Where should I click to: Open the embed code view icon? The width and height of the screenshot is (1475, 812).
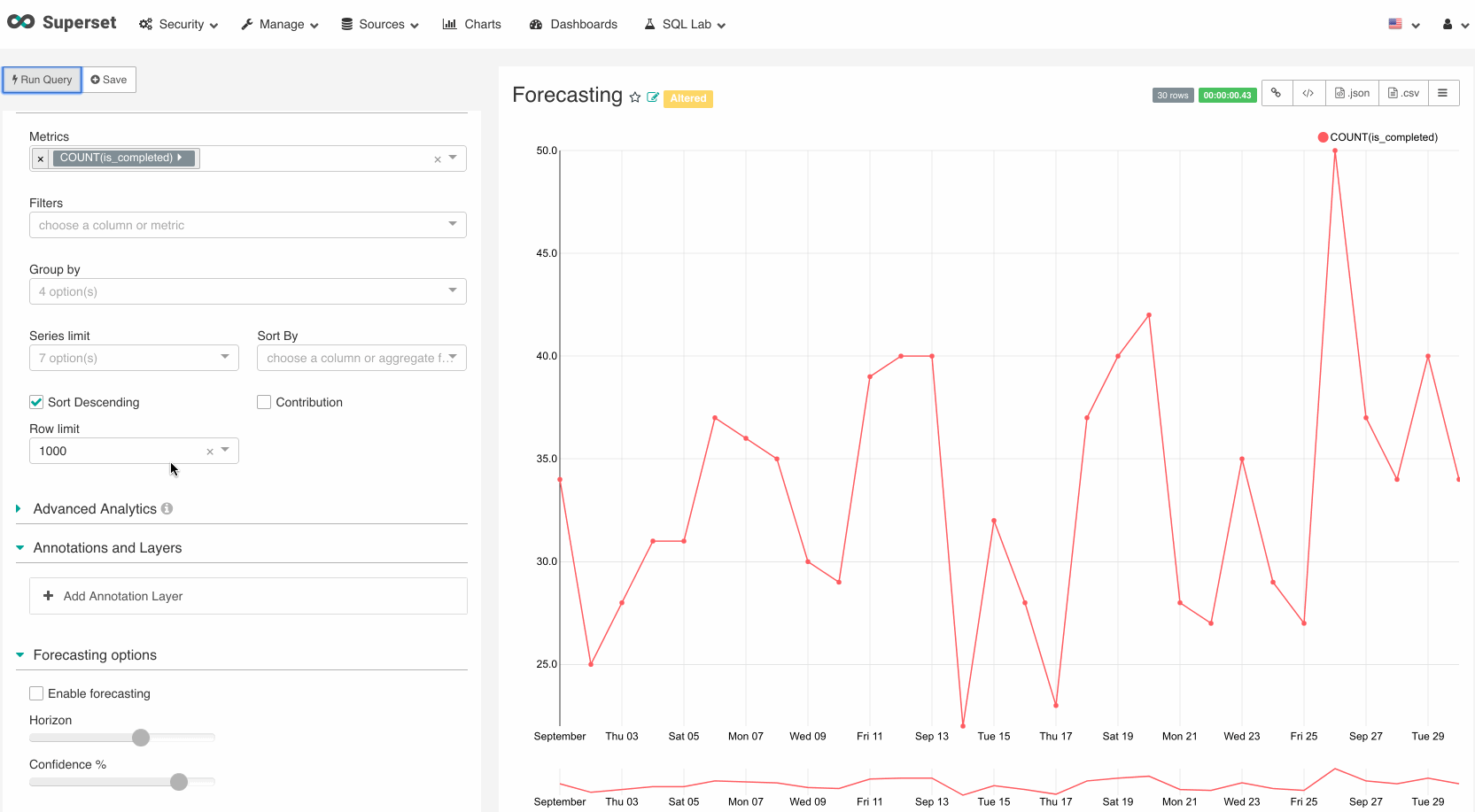[1308, 92]
